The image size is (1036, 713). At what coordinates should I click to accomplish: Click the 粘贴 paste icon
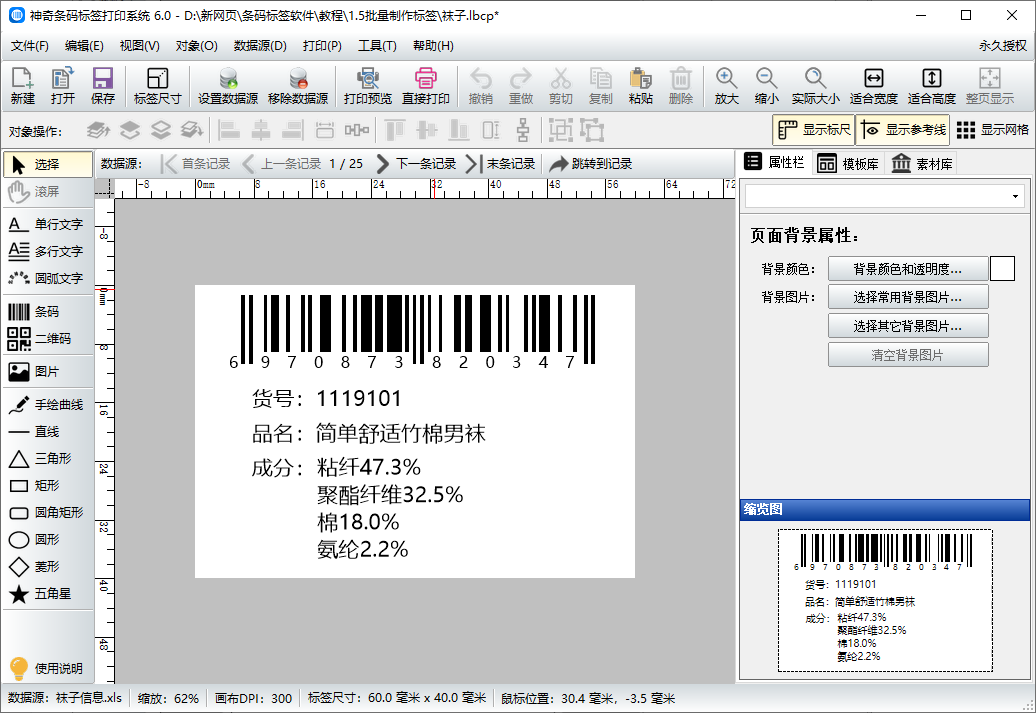click(640, 85)
